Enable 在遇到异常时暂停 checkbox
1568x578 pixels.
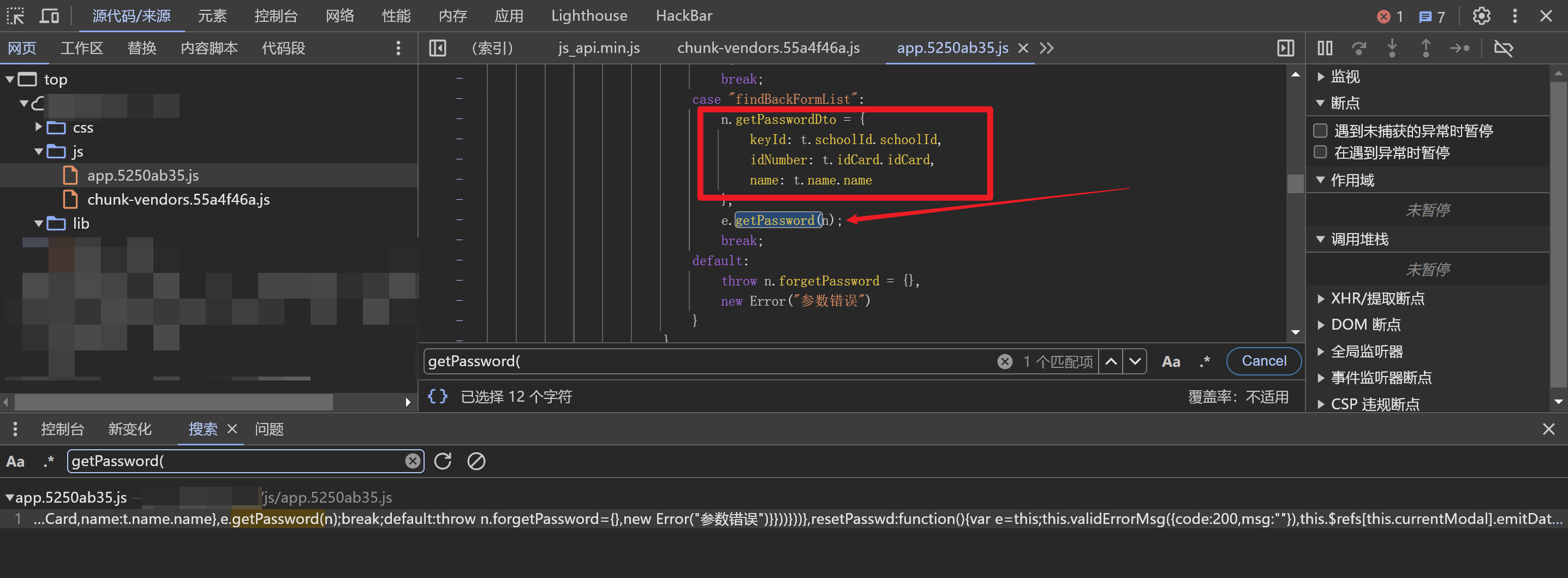[1320, 152]
